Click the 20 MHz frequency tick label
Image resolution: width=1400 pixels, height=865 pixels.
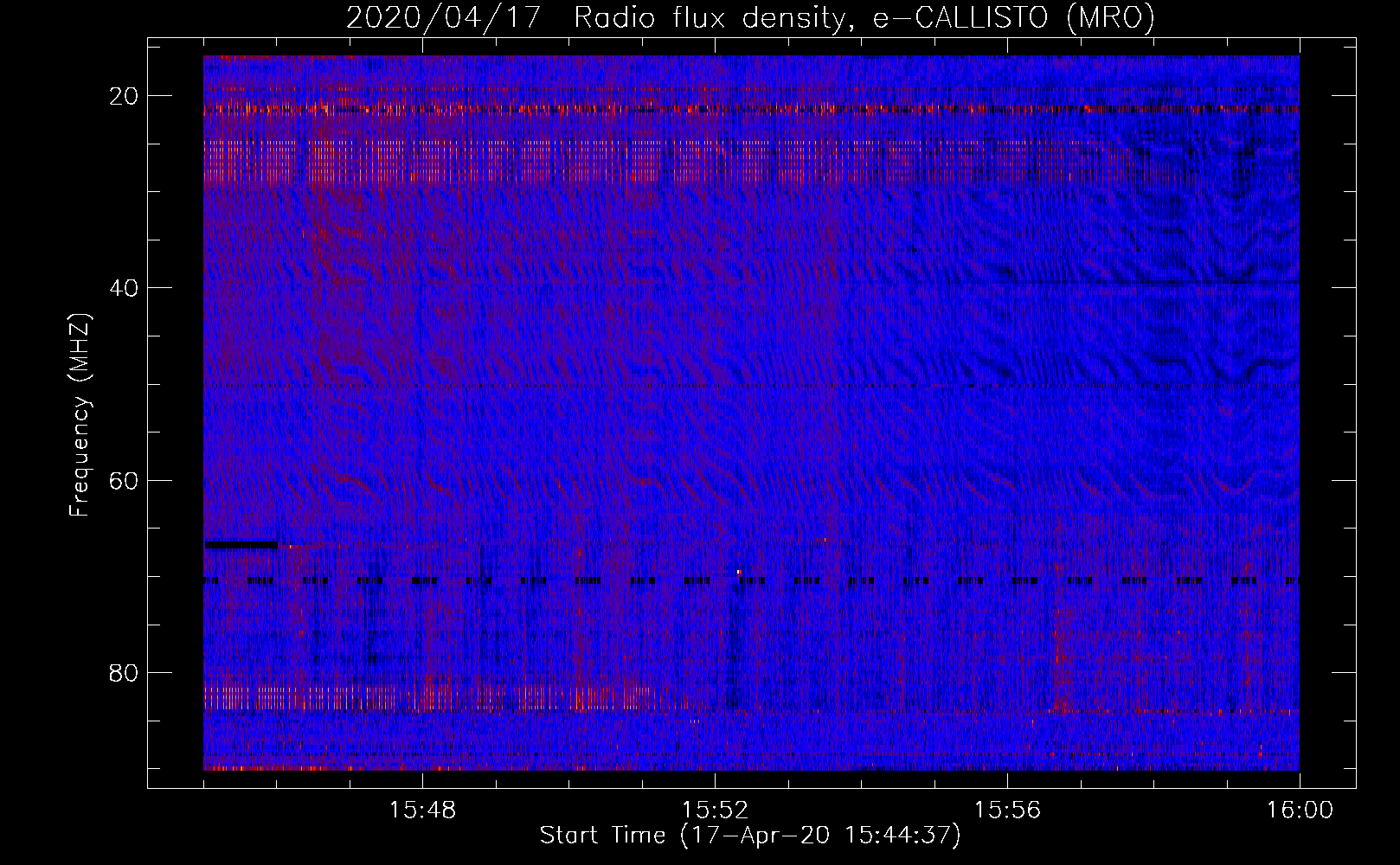[124, 96]
